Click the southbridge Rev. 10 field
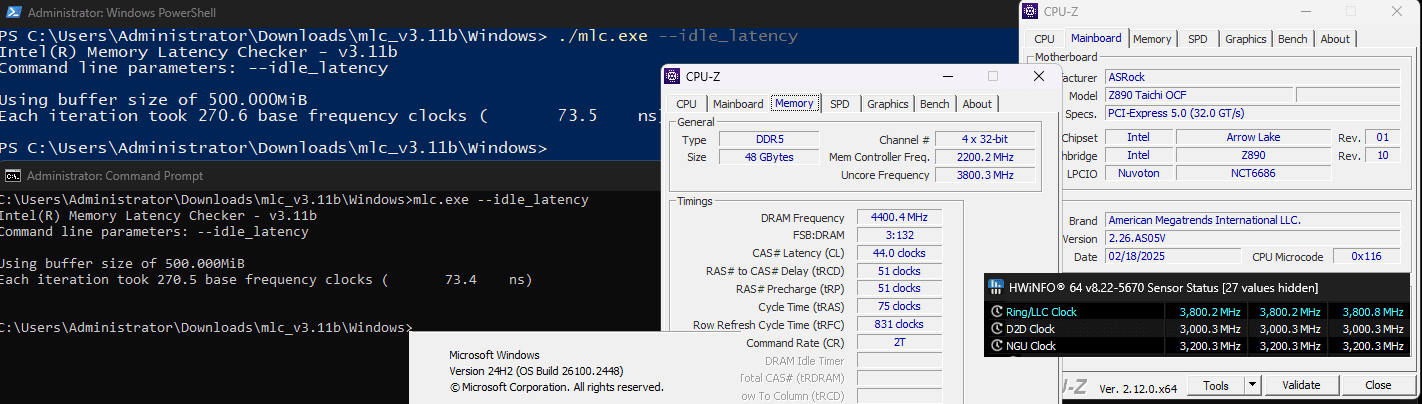1422x404 pixels. tap(1383, 155)
